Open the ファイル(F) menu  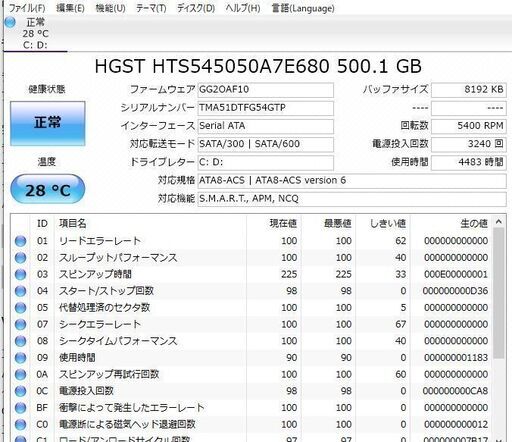27,8
